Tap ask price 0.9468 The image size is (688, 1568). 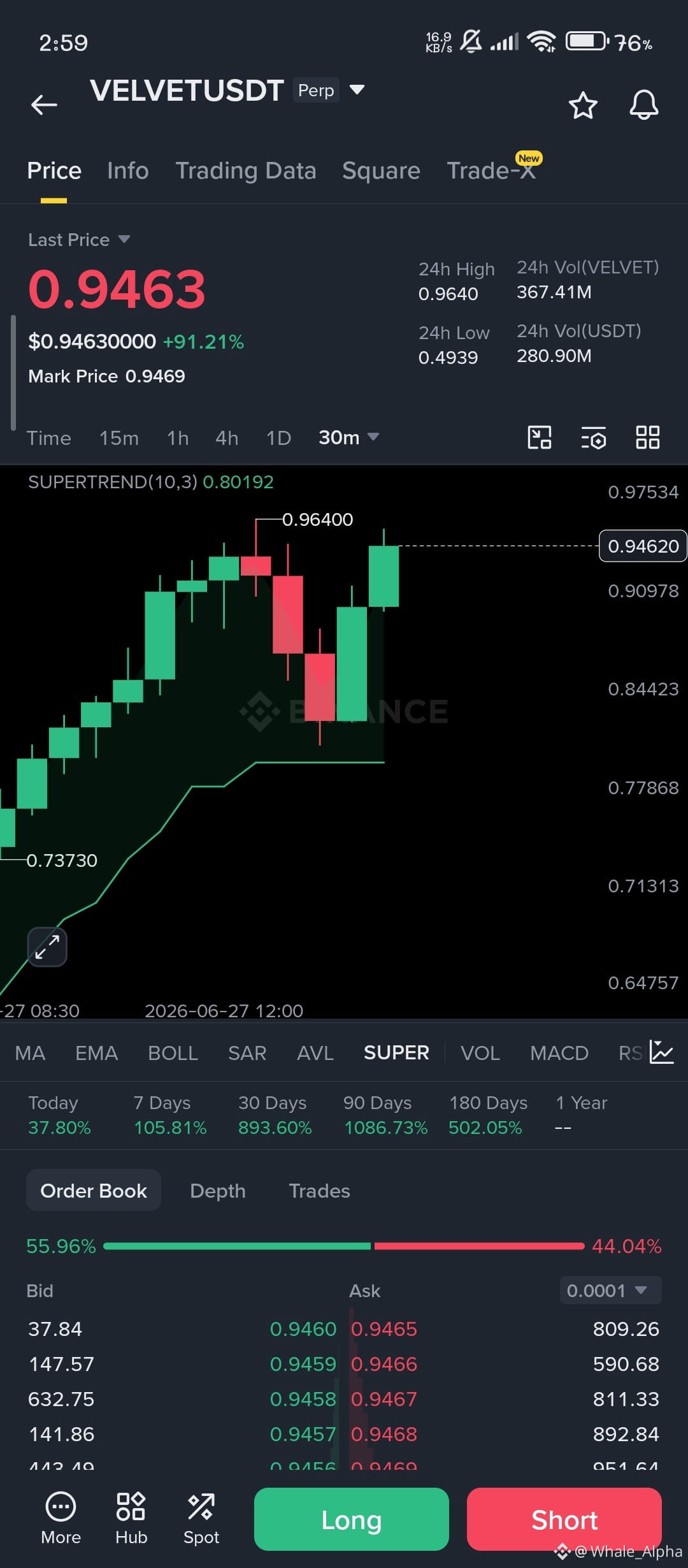click(384, 1434)
